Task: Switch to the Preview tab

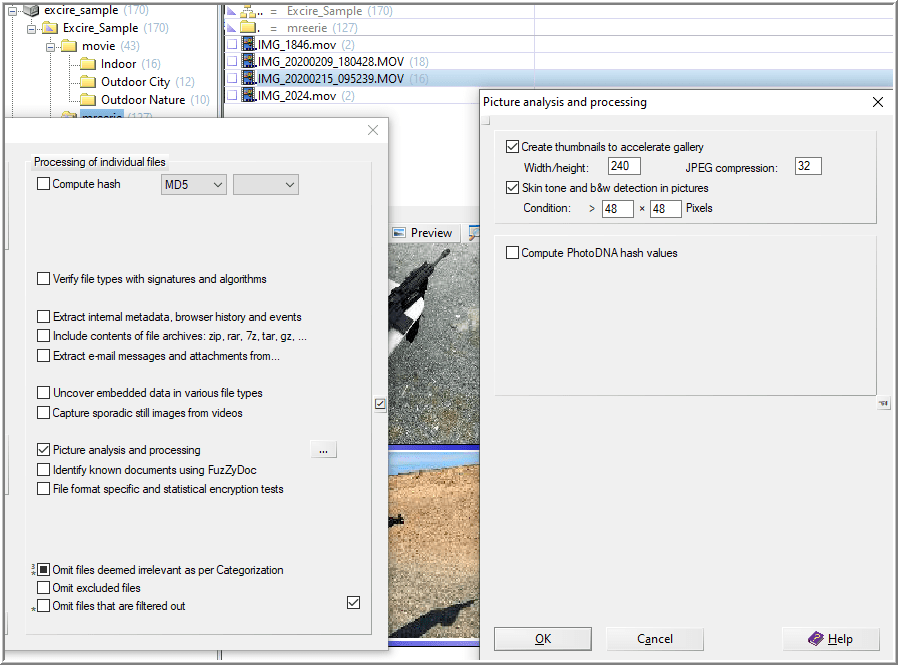Action: [x=422, y=233]
